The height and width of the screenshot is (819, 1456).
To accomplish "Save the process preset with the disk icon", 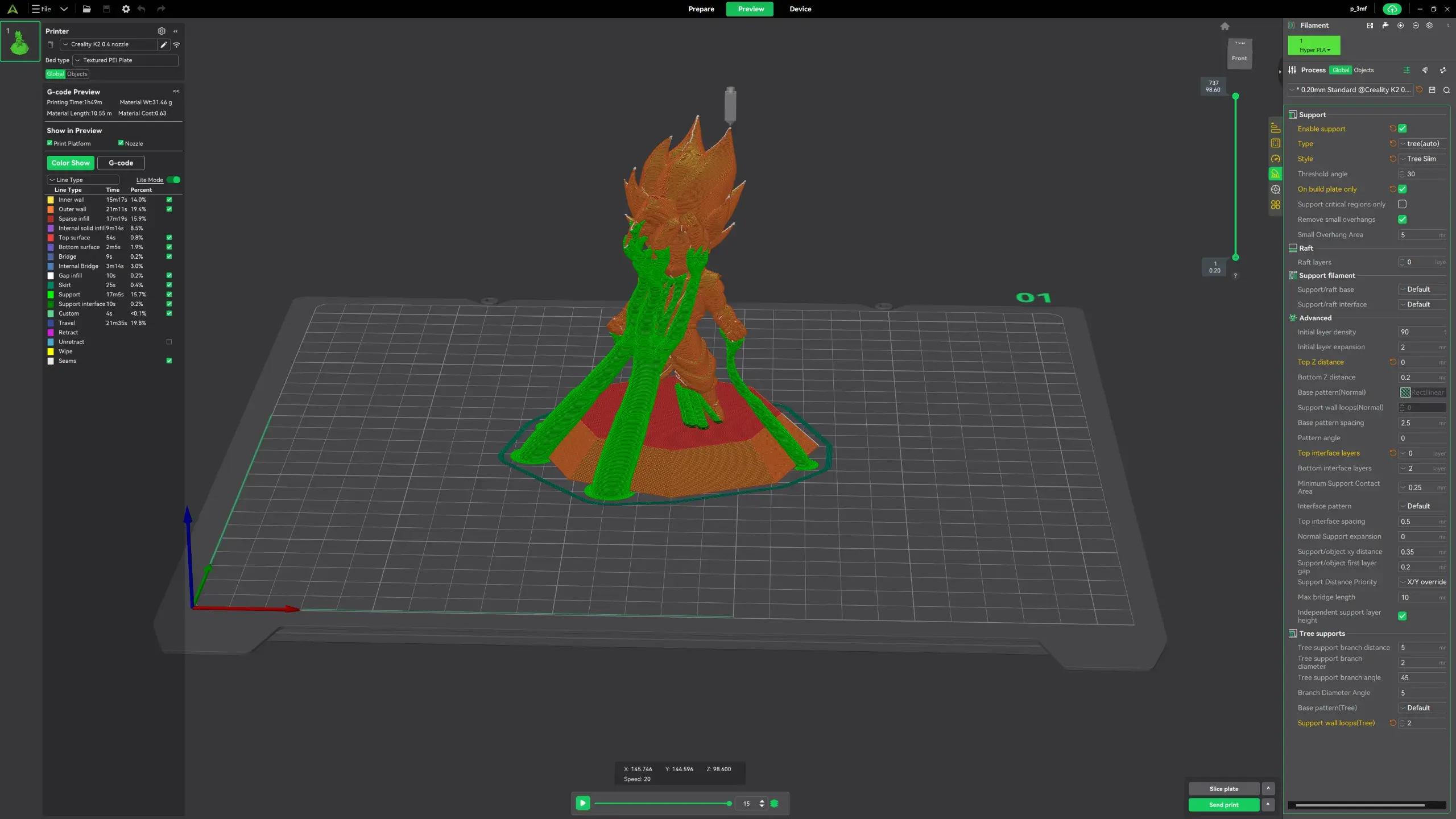I will [x=1432, y=90].
